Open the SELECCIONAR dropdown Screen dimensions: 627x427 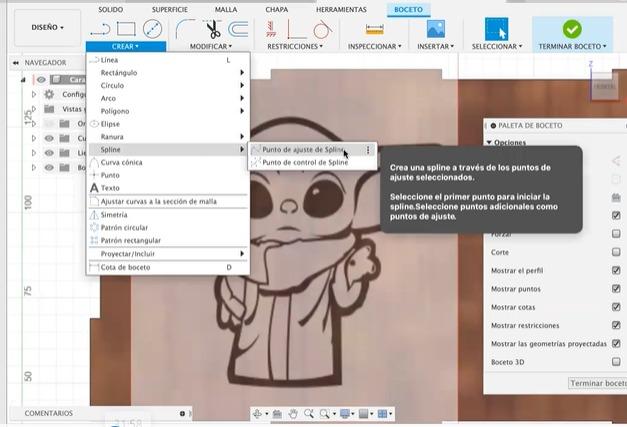497,46
